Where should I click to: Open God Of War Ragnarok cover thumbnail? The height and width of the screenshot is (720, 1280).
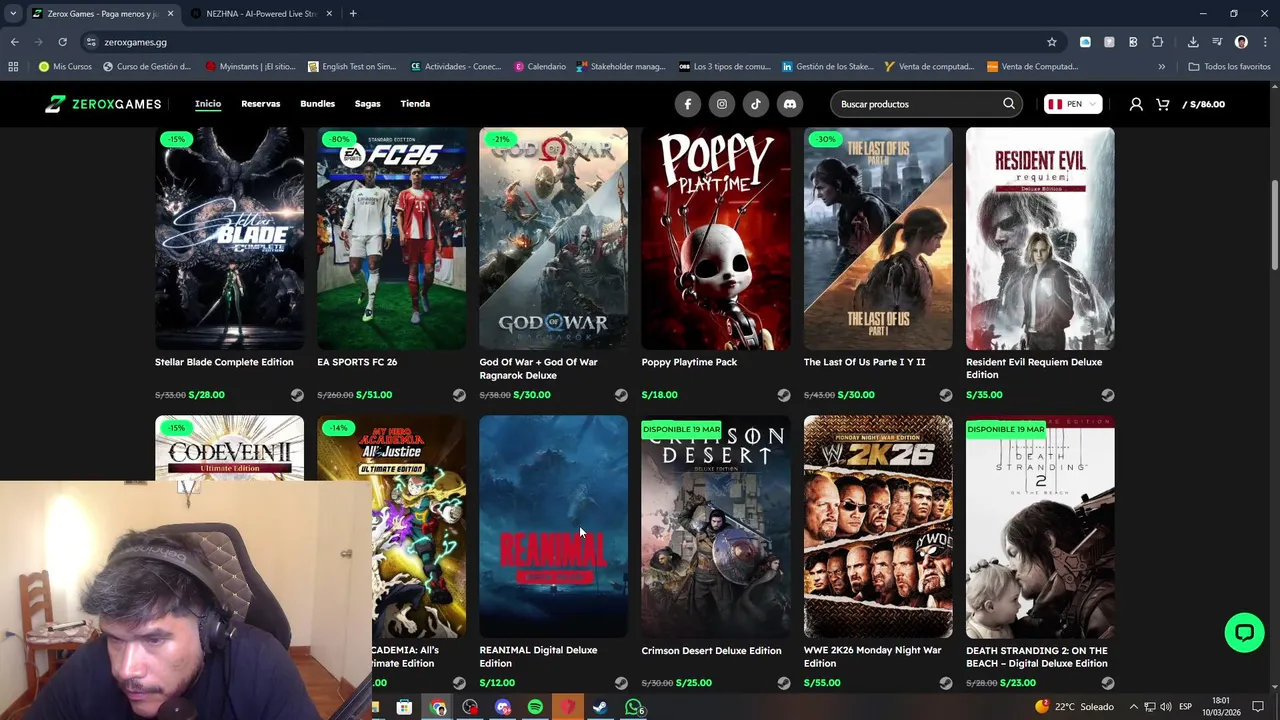[x=553, y=239]
